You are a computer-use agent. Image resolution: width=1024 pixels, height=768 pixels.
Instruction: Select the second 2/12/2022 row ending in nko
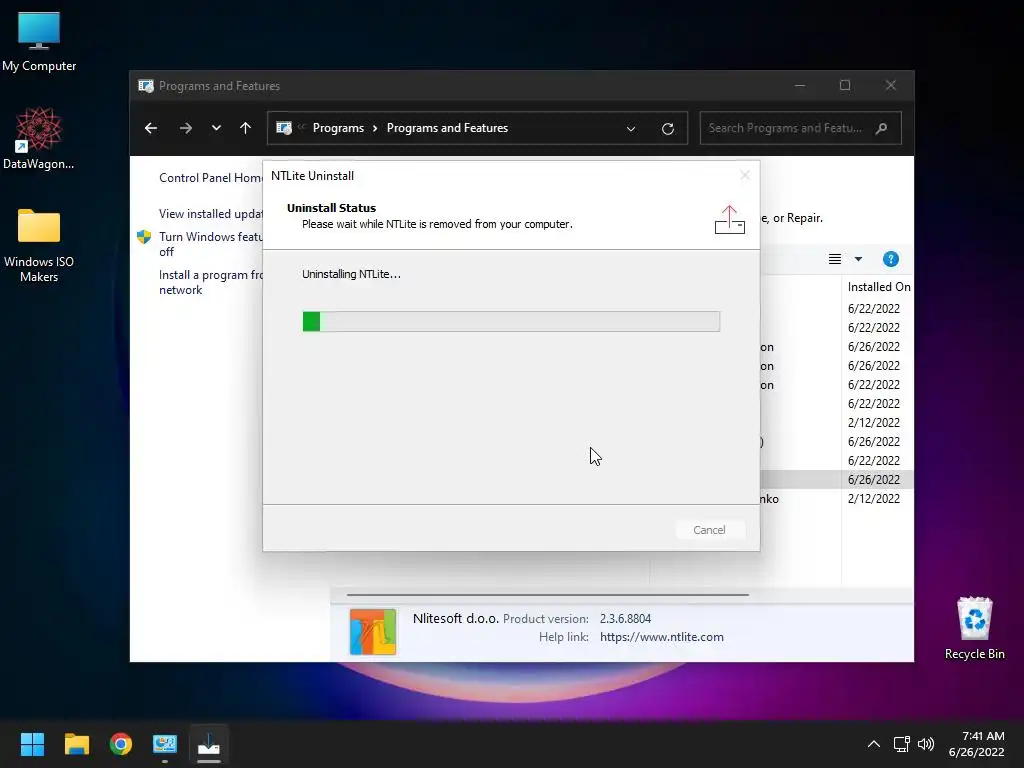click(836, 498)
